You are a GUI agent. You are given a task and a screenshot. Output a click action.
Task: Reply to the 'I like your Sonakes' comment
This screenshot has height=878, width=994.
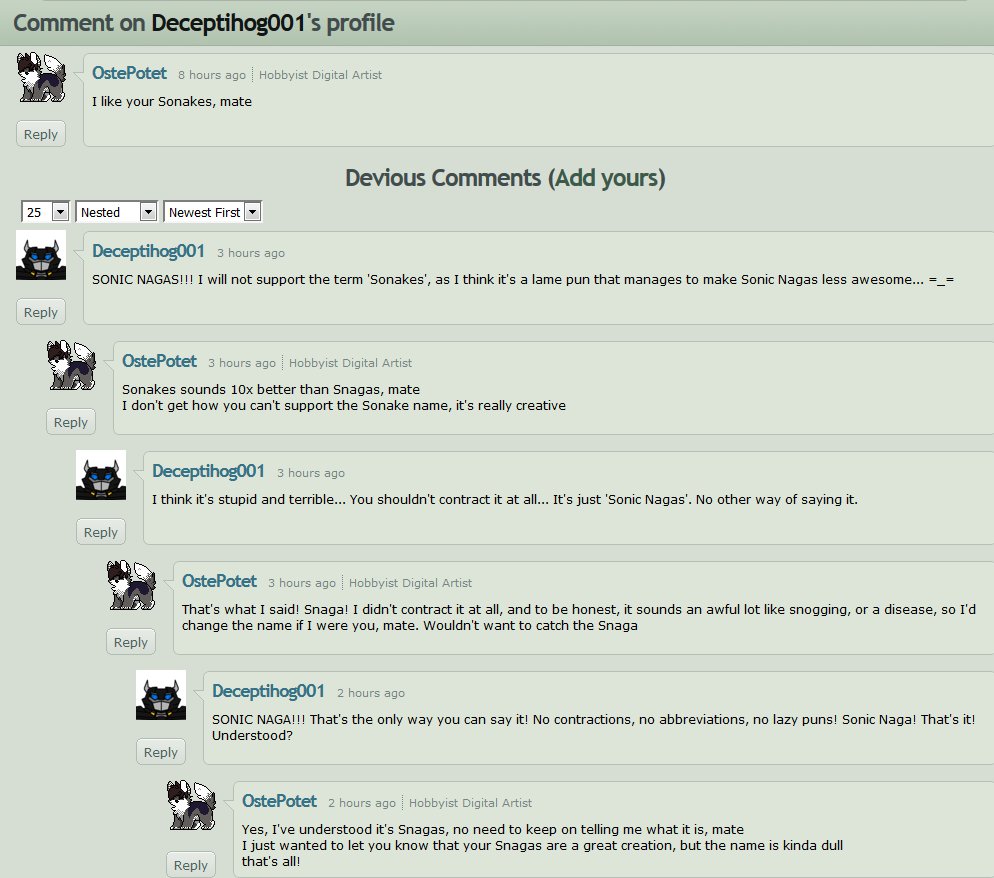(41, 134)
